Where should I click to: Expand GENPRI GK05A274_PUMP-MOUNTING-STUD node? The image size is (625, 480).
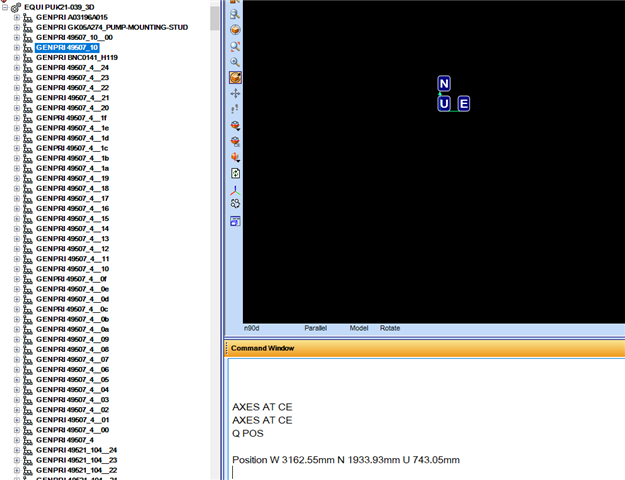point(17,28)
